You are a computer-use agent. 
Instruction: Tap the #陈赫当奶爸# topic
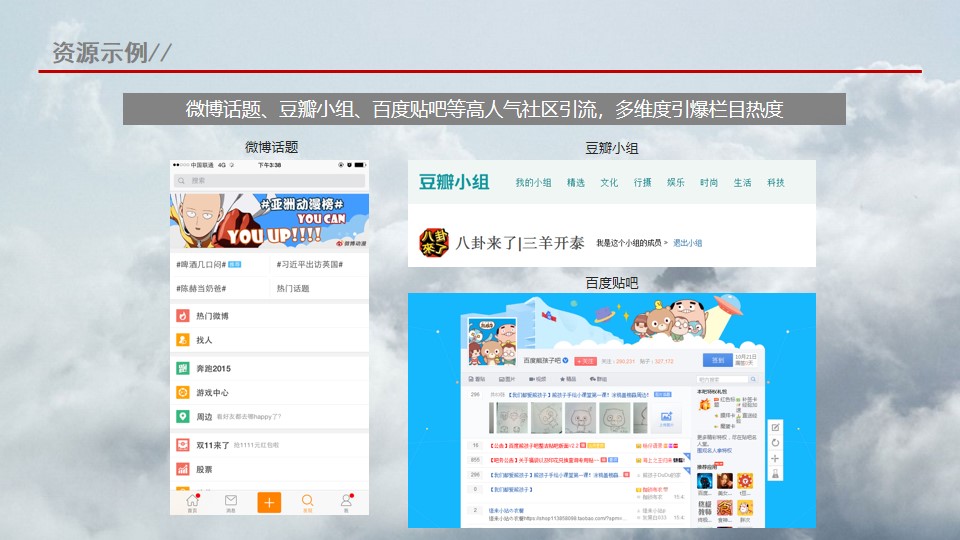click(201, 288)
